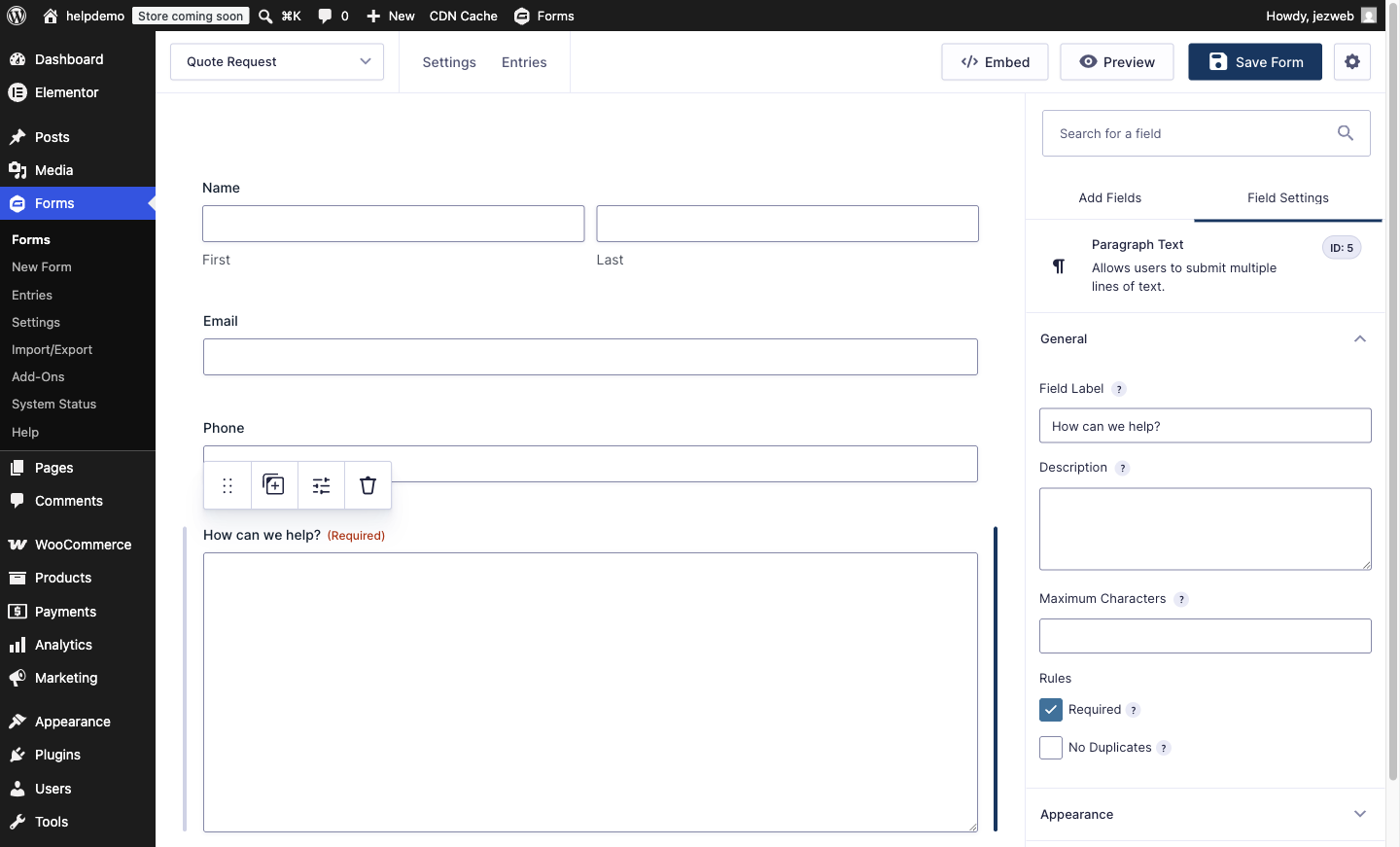Click the Embed button
The width and height of the screenshot is (1400, 847).
[x=995, y=61]
